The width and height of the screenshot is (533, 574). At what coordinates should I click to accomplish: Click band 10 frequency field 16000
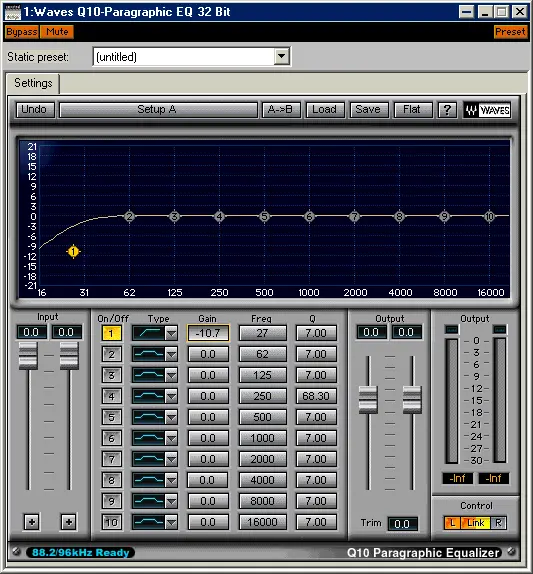coord(262,522)
